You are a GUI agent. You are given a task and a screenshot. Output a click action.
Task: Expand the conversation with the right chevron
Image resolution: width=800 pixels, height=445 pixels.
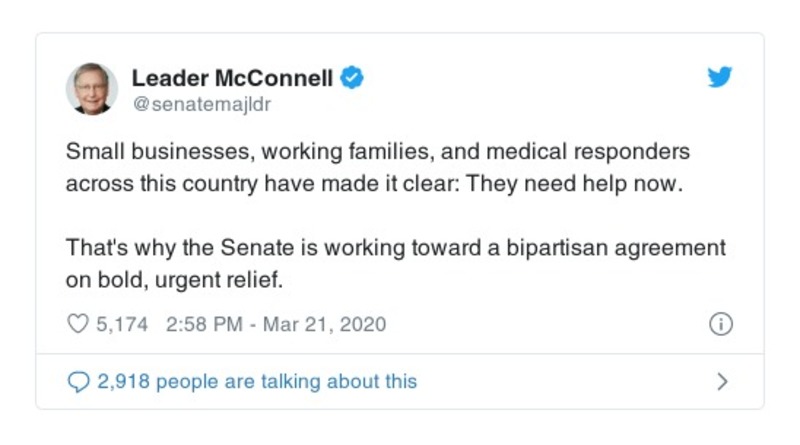pos(723,381)
